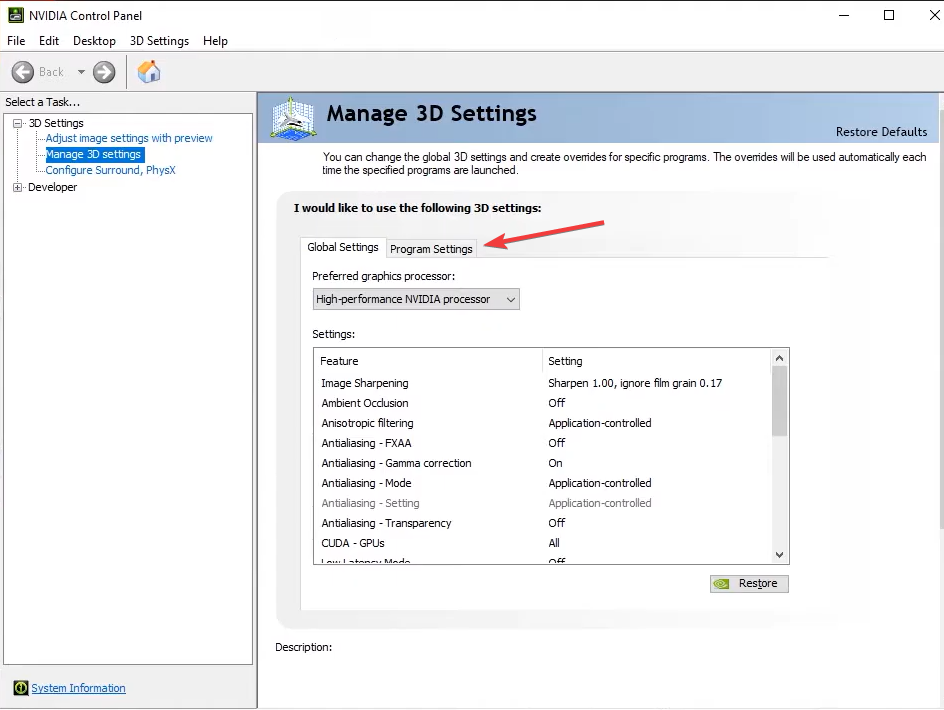The image size is (944, 710).
Task: Open System Information link
Action: (78, 688)
